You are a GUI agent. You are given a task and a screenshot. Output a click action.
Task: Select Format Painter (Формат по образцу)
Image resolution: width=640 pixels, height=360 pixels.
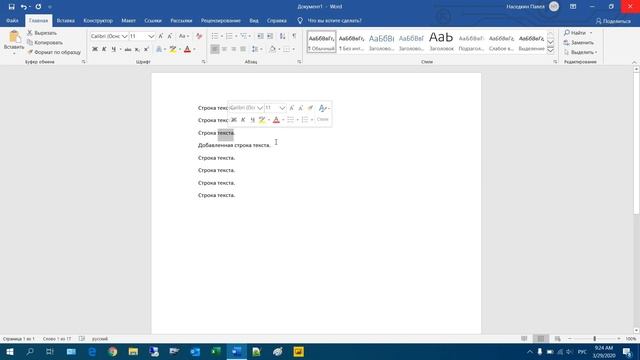tap(53, 52)
